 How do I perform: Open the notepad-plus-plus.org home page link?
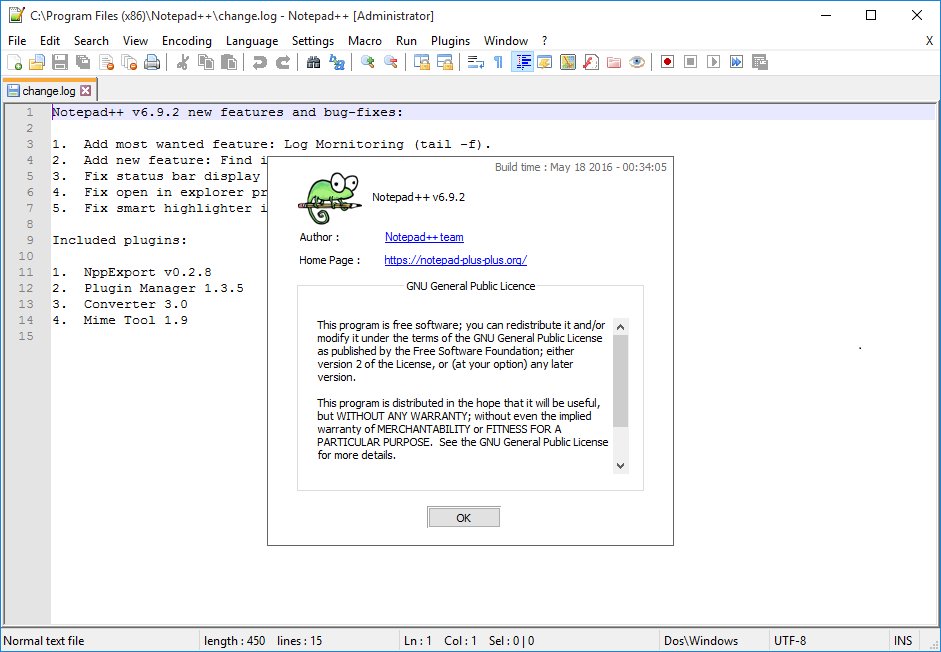coord(455,260)
